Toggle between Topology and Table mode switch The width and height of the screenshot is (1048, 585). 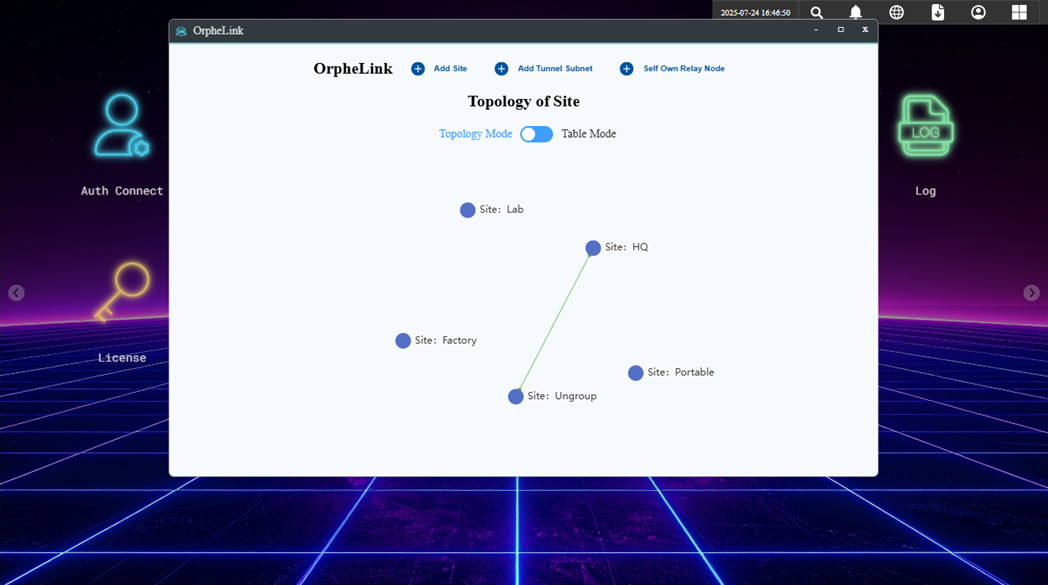point(537,134)
